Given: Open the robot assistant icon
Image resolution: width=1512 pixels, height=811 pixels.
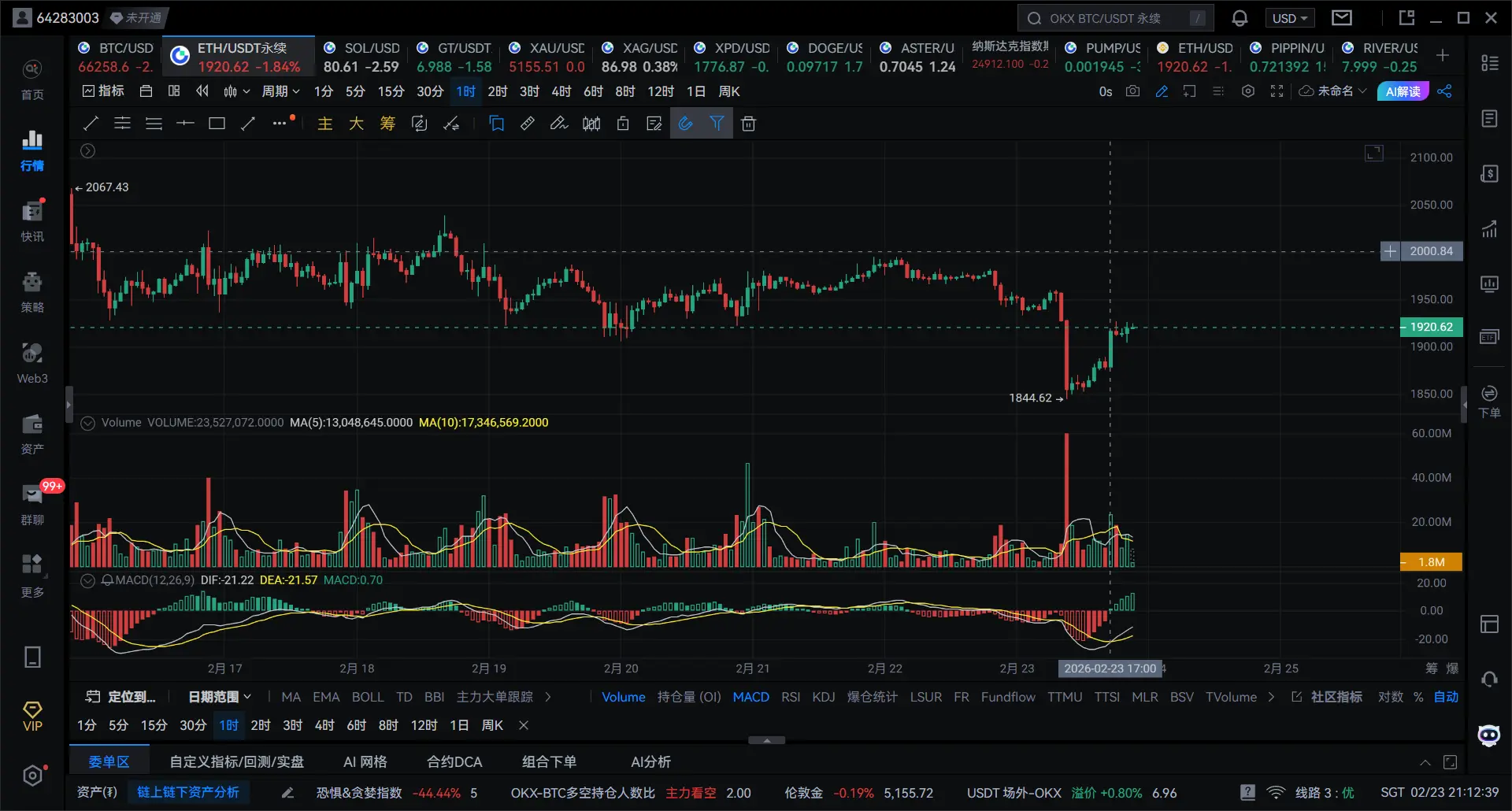Looking at the screenshot, I should (1489, 735).
